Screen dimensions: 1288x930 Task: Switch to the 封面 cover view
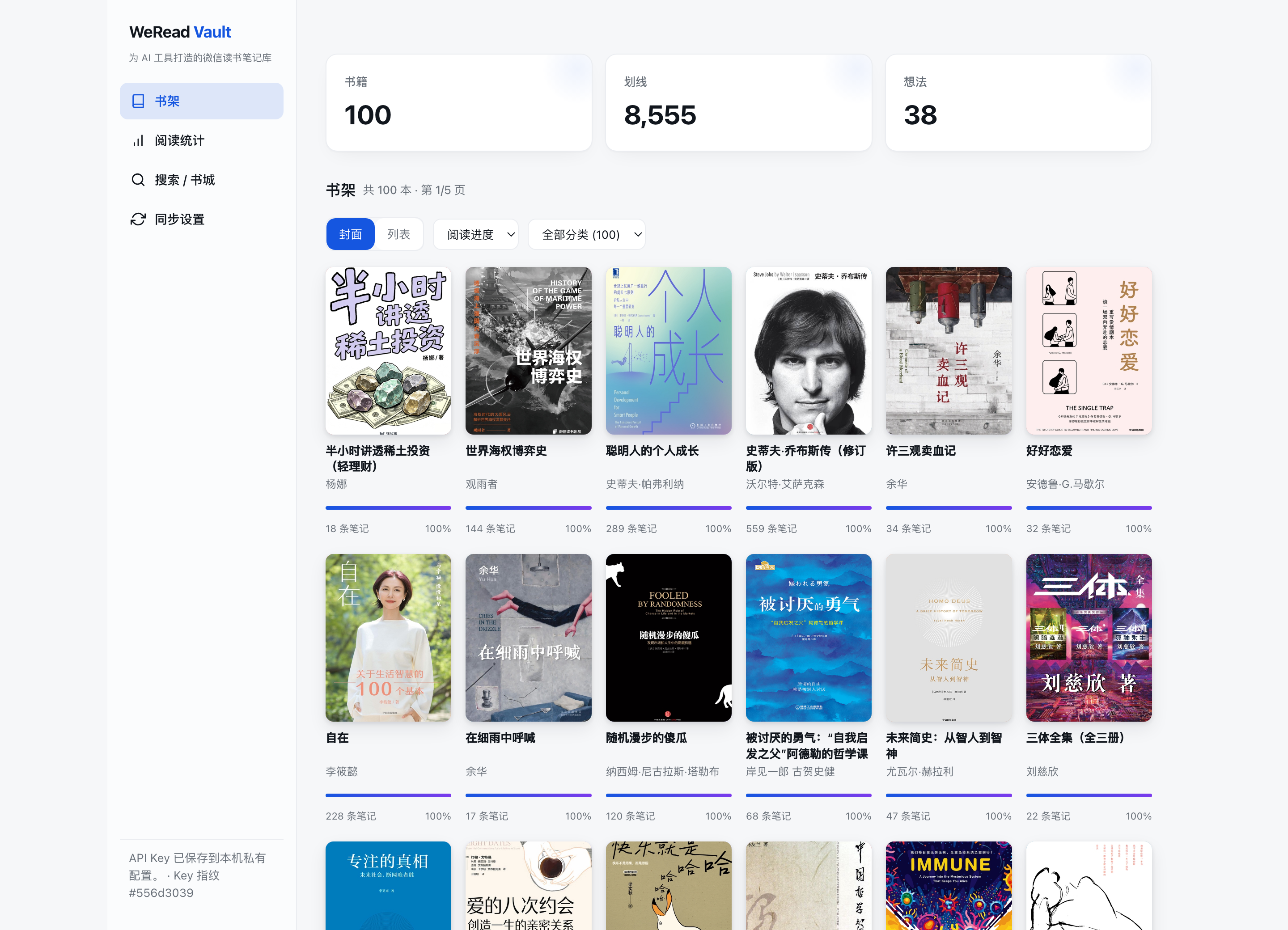click(350, 234)
